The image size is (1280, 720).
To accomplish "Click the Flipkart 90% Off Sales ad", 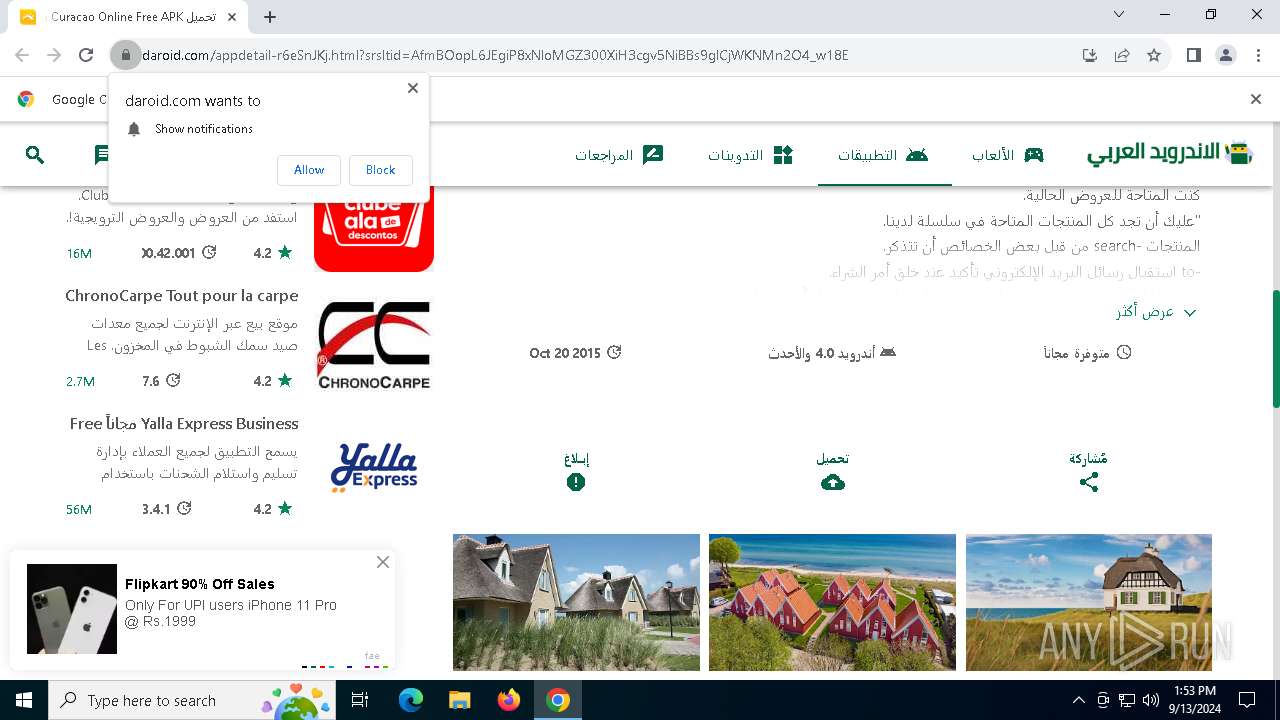I will [202, 608].
